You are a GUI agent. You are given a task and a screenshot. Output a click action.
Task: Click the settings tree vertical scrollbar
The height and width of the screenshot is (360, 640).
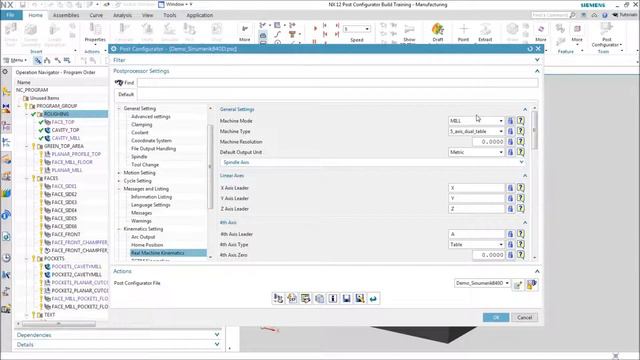click(211, 167)
